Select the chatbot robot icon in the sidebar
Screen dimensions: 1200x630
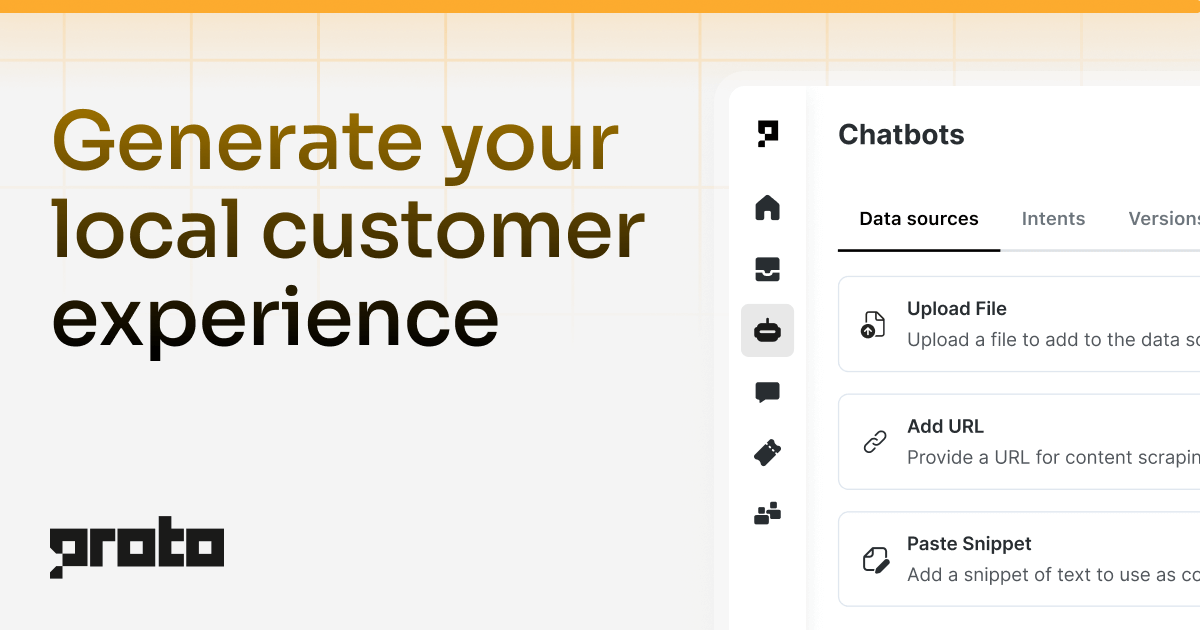[767, 330]
